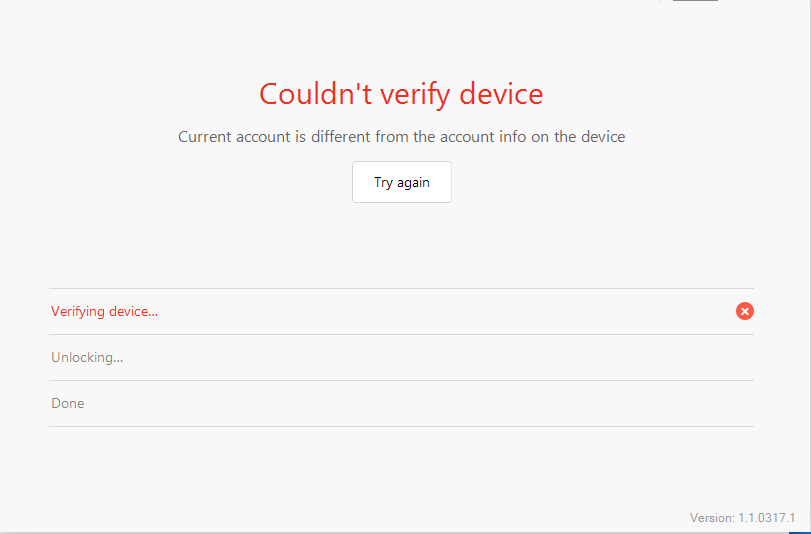This screenshot has width=811, height=534.
Task: Click the 1.1.0317.1 build number text
Action: pyautogui.click(x=765, y=518)
